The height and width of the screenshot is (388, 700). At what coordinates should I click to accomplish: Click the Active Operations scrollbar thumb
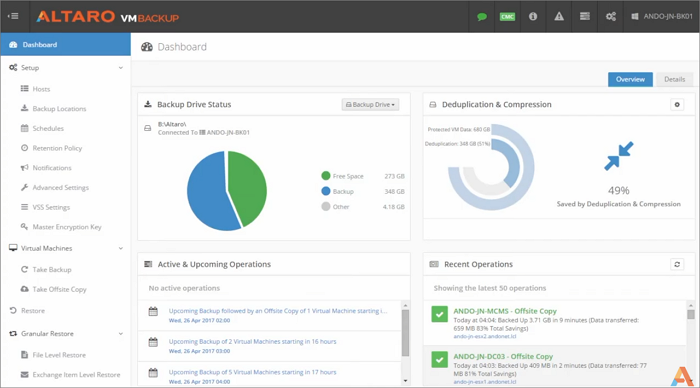(405, 333)
